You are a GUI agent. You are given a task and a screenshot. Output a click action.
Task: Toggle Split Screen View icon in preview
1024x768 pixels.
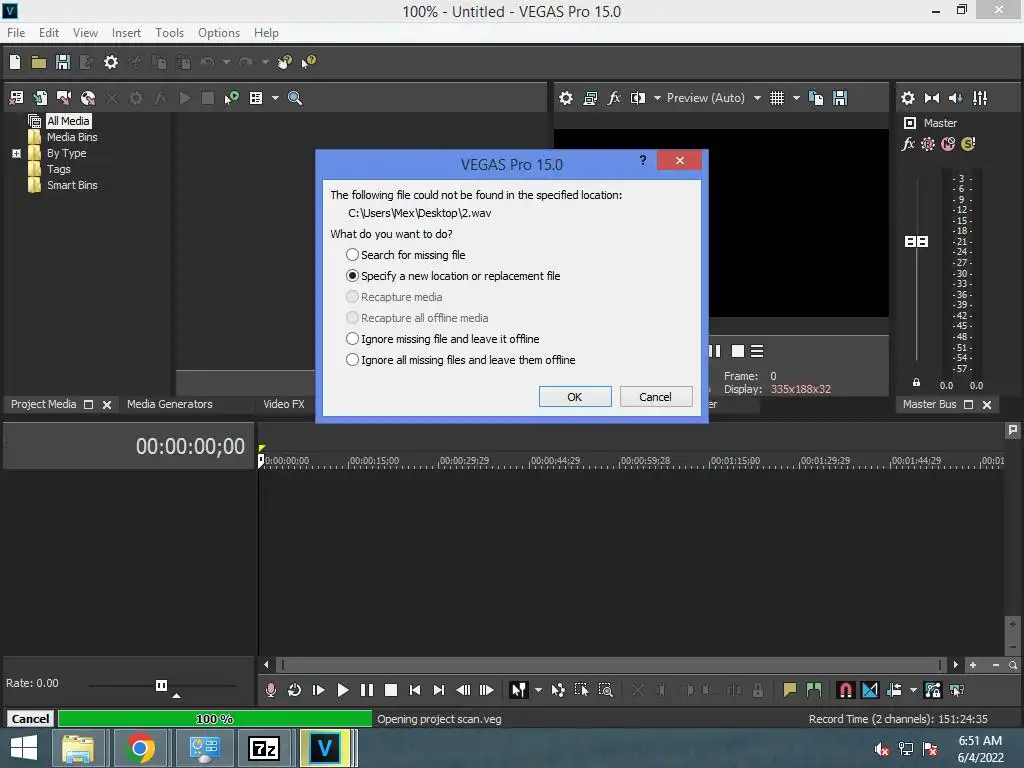637,98
